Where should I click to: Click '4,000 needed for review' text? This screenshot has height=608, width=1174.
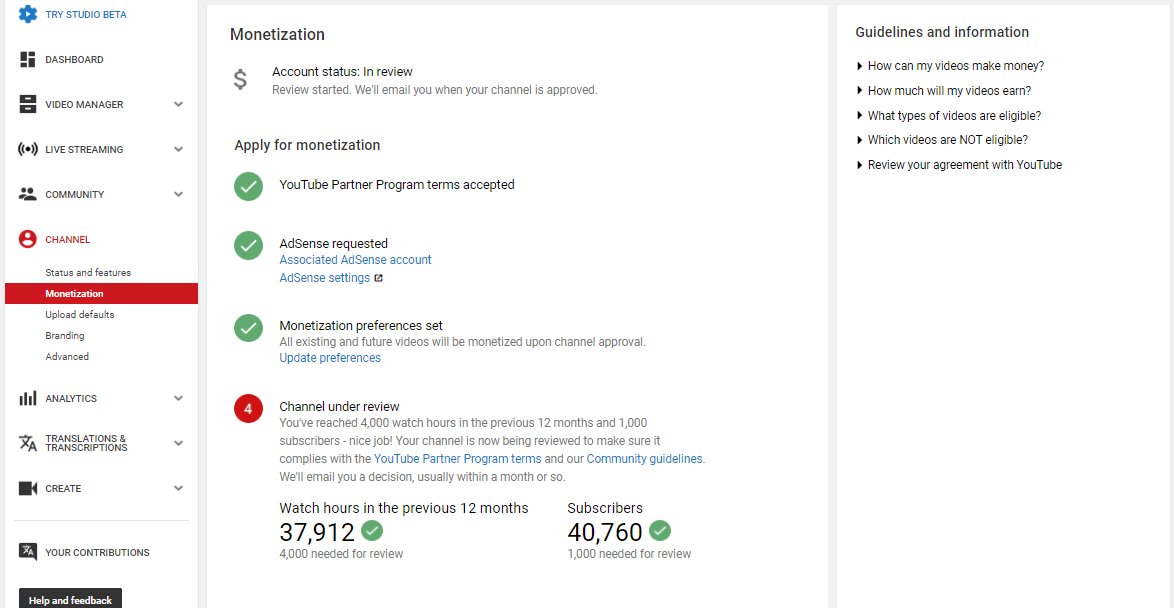pyautogui.click(x=341, y=554)
